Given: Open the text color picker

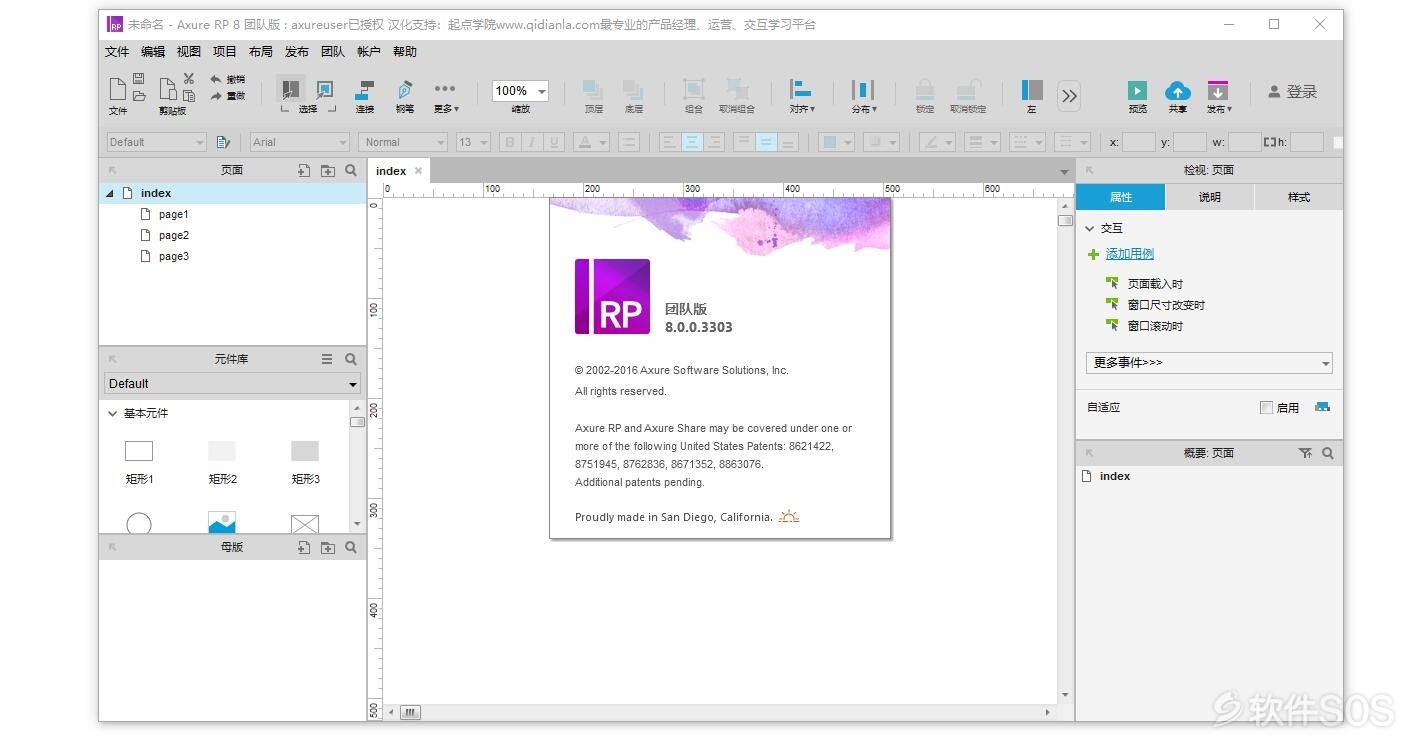Looking at the screenshot, I should [x=591, y=142].
